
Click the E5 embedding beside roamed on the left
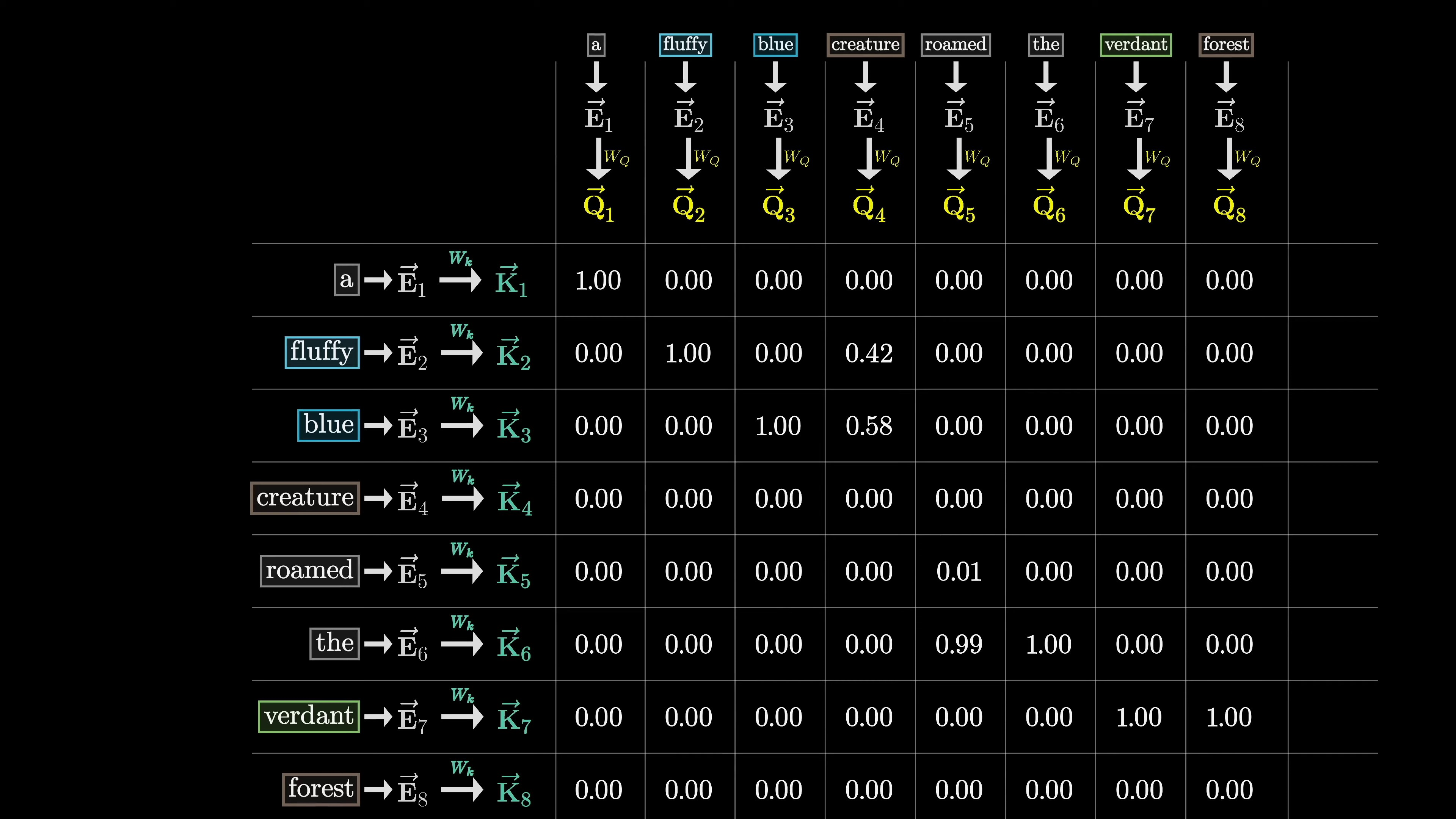(x=412, y=572)
